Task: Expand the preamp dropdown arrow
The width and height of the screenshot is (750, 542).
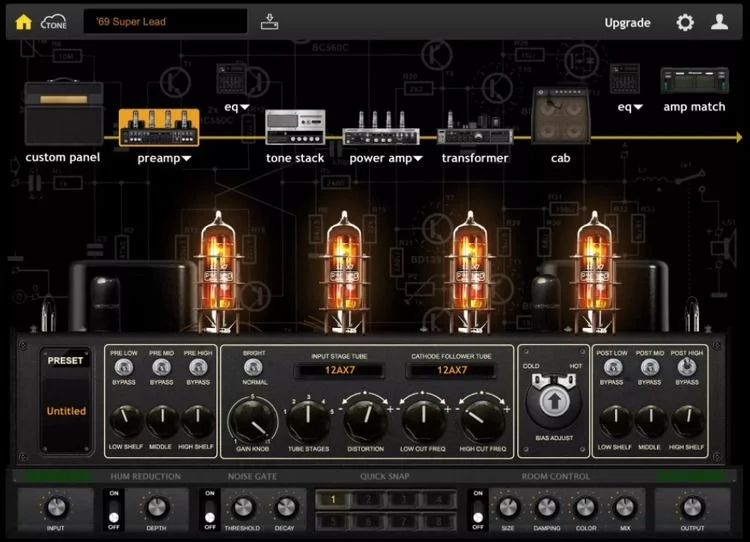Action: point(187,158)
